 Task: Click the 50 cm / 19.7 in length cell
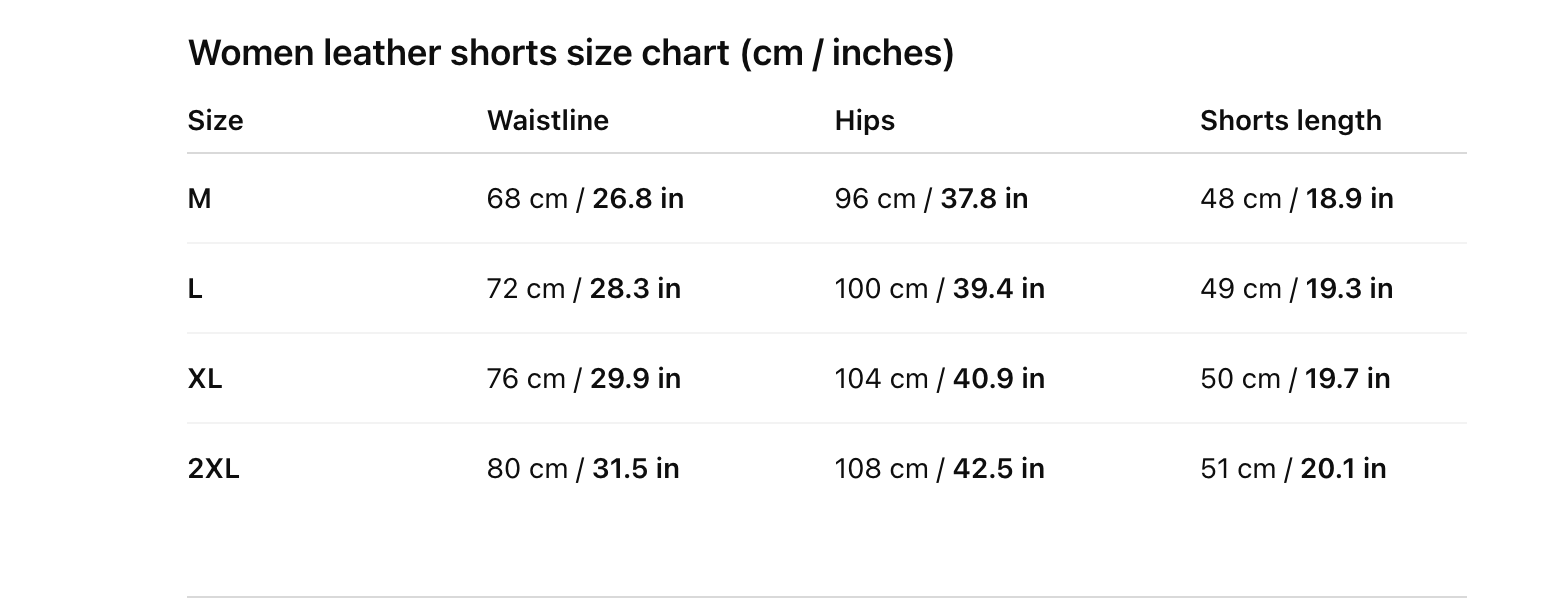point(1295,379)
